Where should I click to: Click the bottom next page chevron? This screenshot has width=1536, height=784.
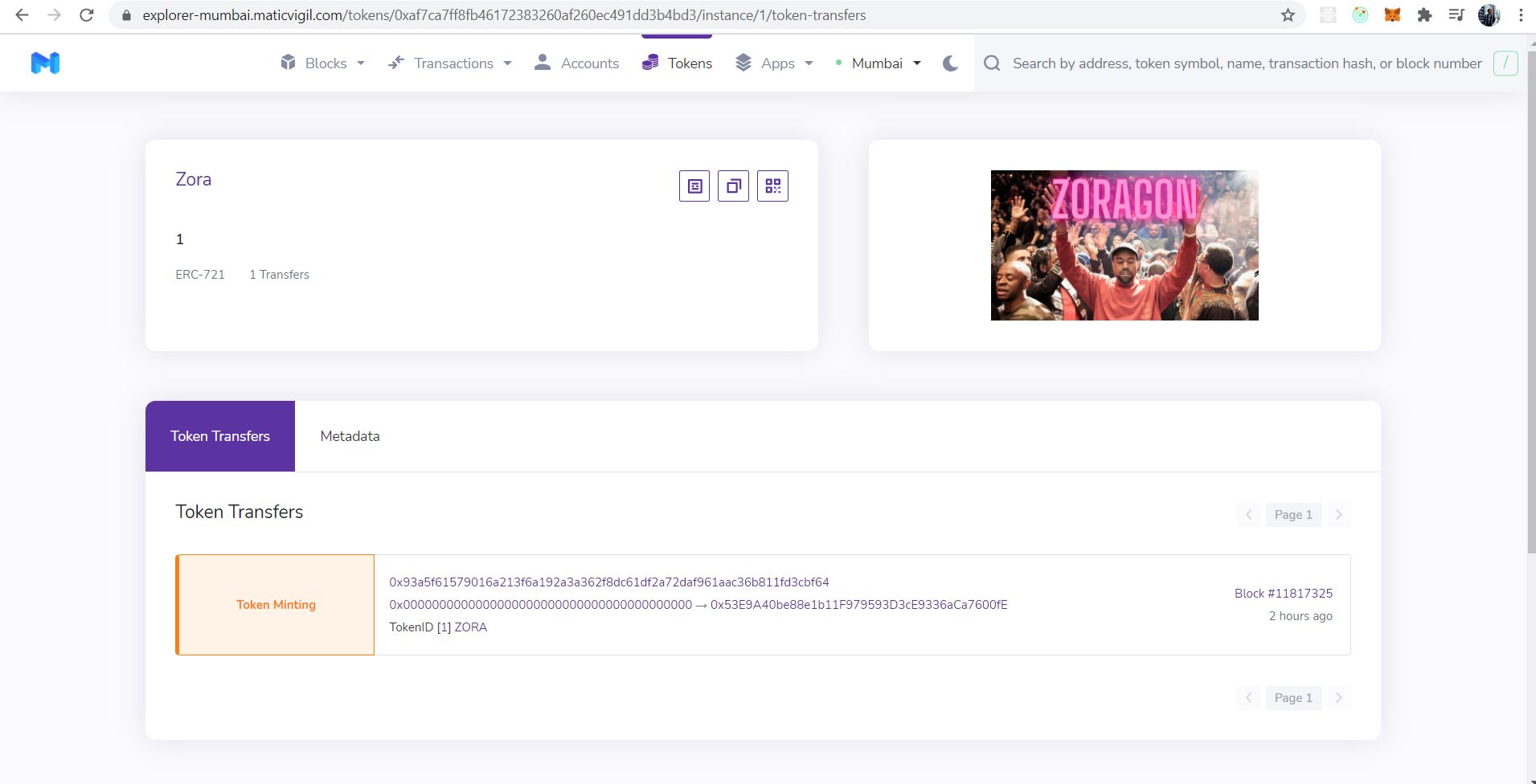point(1338,698)
